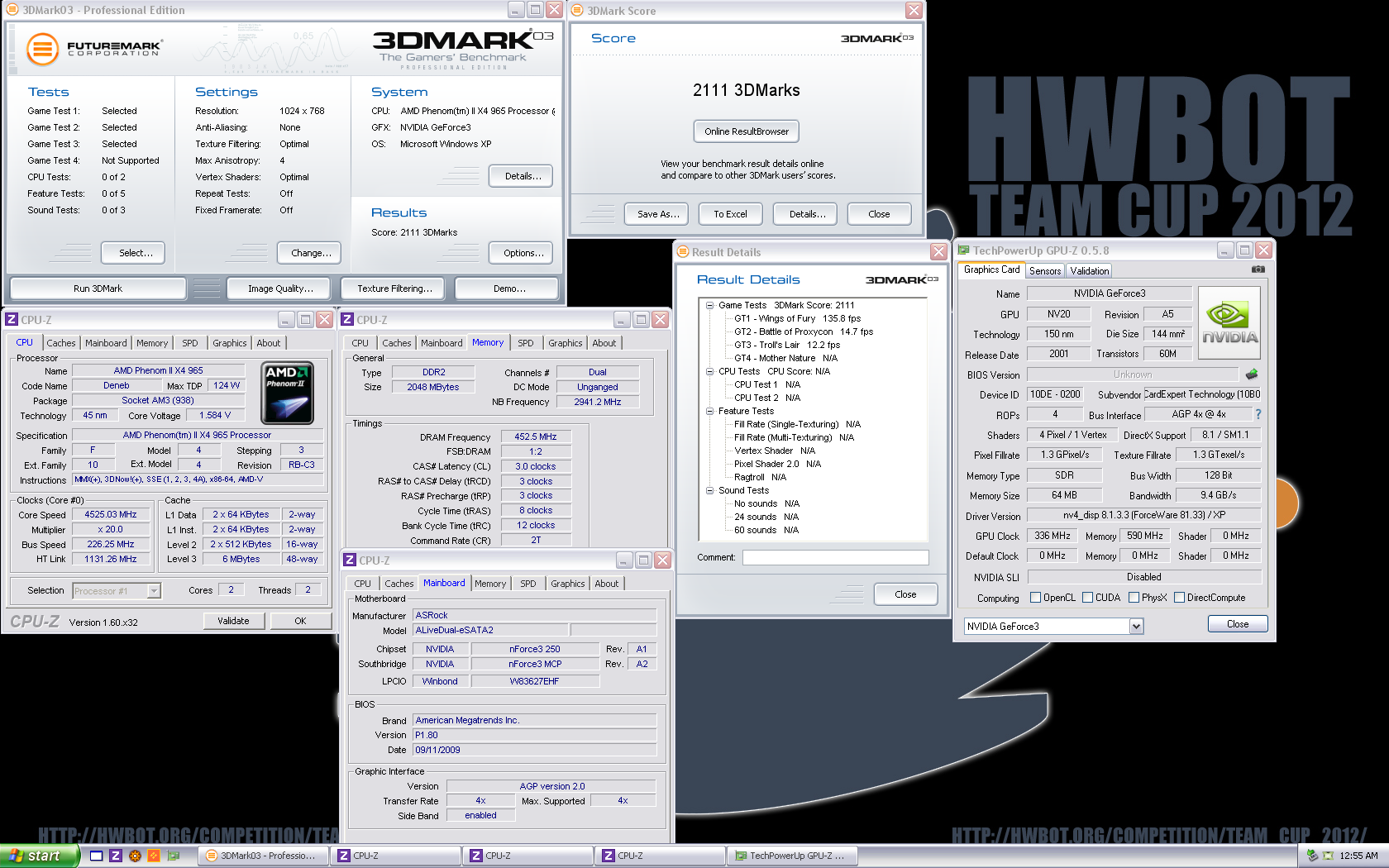Open the Caches tab in the CPU-Z CPU window
Viewport: 1389px width, 868px height.
pos(60,343)
